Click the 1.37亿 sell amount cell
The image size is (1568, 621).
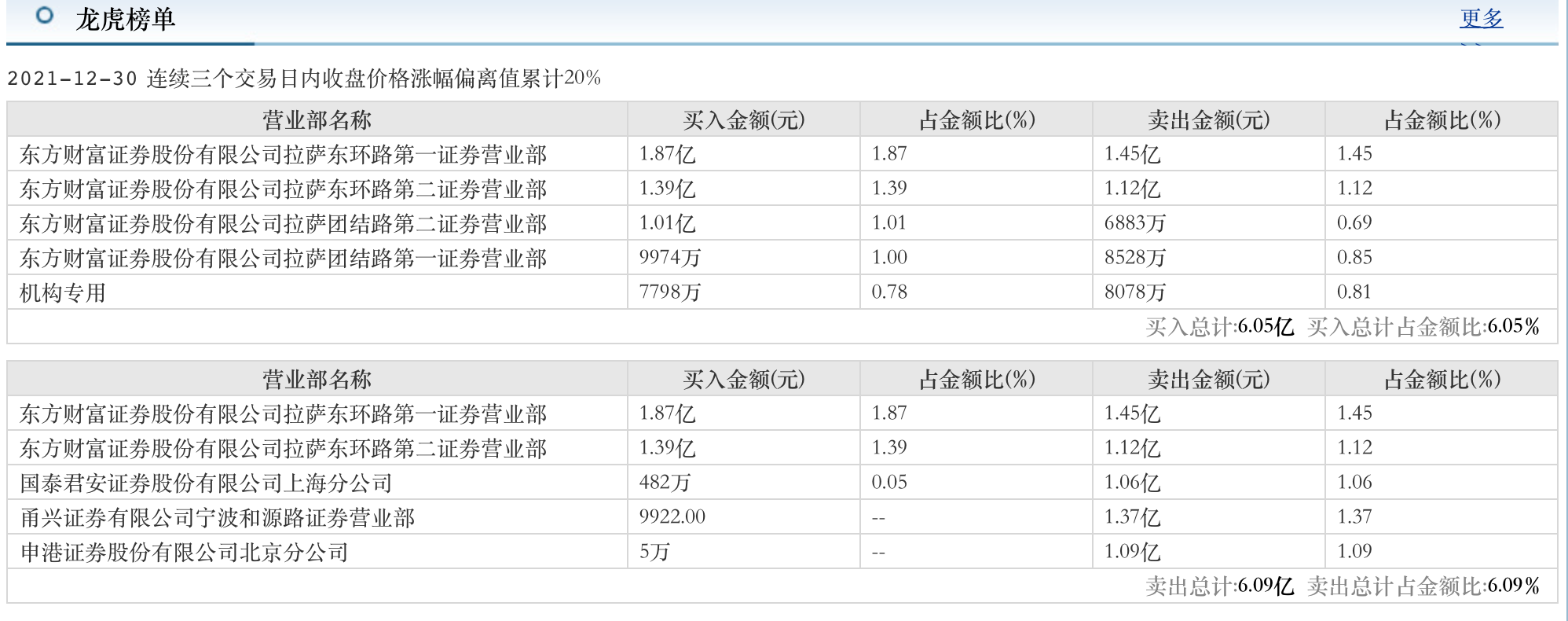[x=1132, y=517]
